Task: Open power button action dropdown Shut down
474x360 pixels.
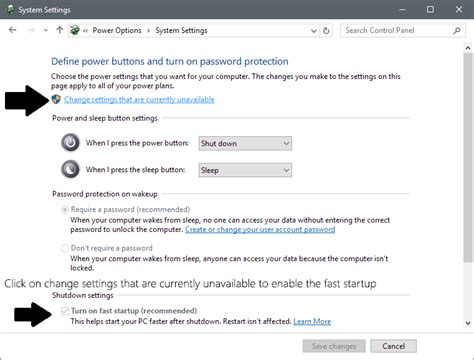Action: click(245, 143)
